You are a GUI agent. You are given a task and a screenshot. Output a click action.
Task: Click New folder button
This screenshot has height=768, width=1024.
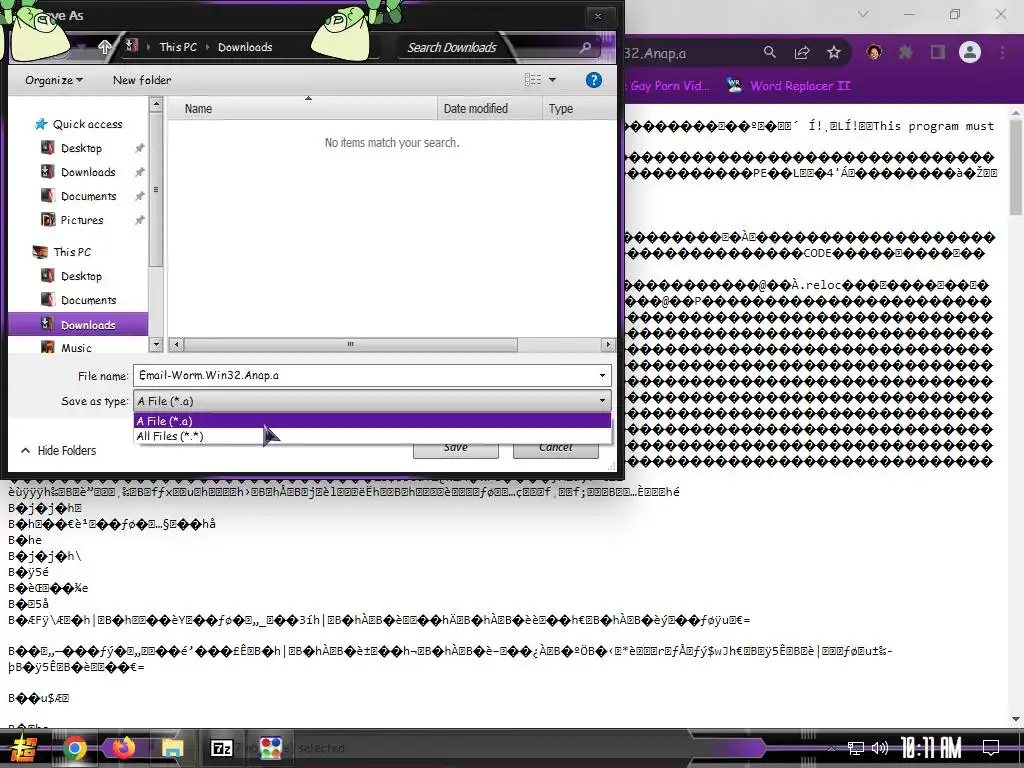(142, 80)
